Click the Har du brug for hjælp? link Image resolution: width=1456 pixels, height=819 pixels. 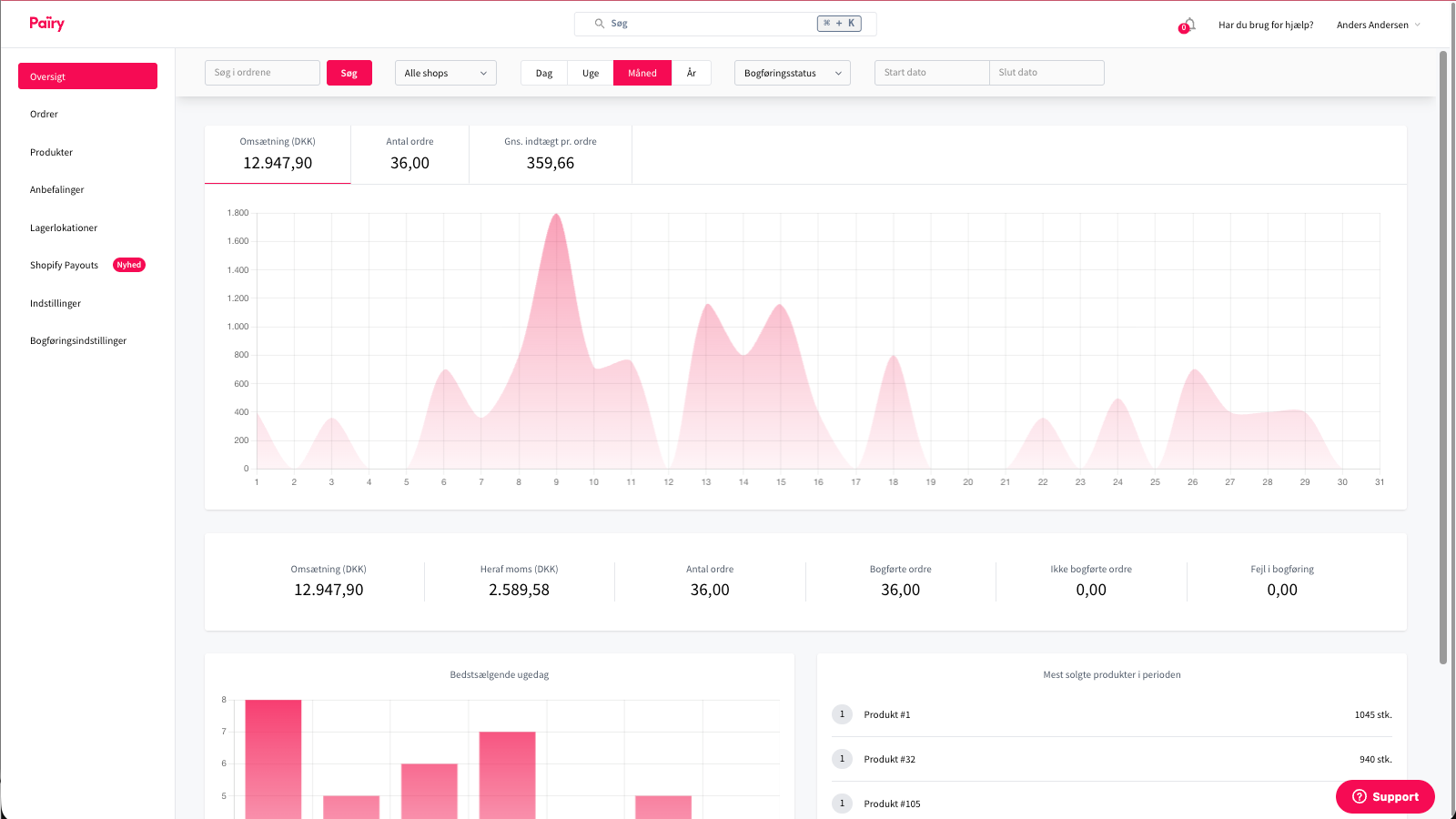point(1266,25)
